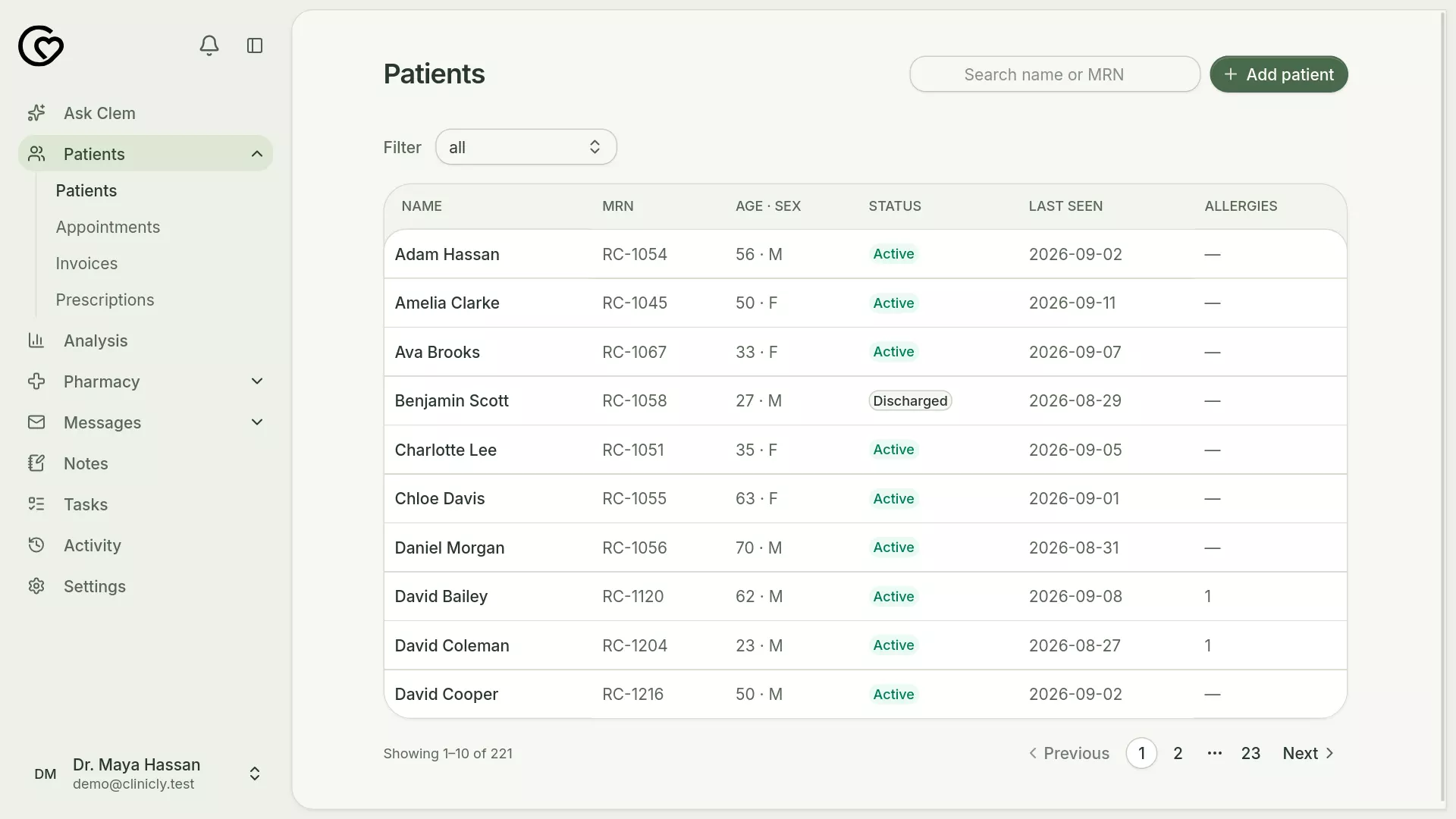Toggle the sidebar panel icon
The width and height of the screenshot is (1456, 819).
pos(255,45)
